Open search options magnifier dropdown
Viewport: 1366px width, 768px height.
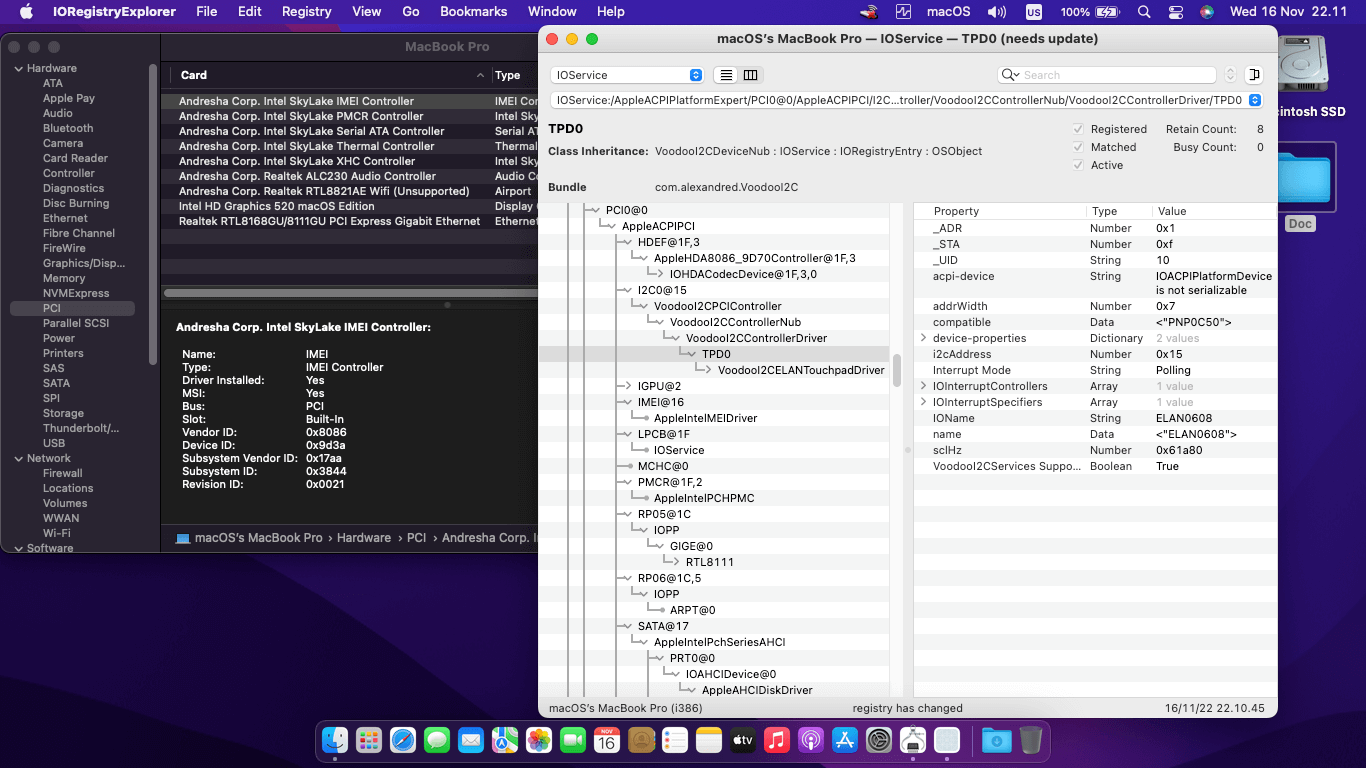coord(1010,75)
